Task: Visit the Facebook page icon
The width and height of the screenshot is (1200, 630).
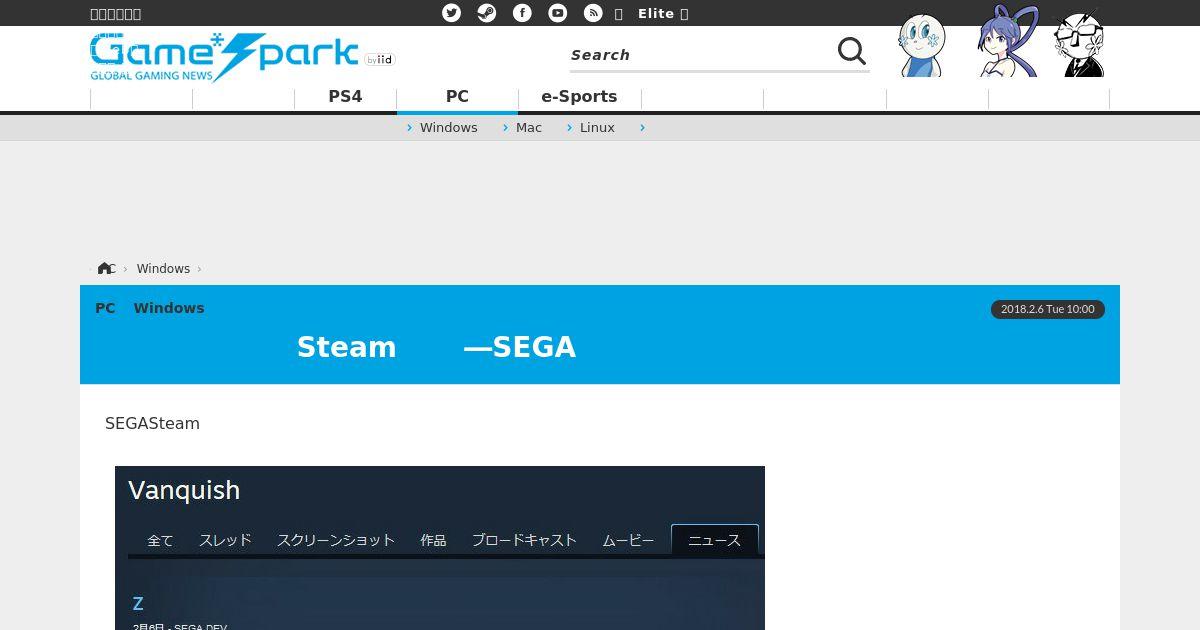Action: (522, 13)
